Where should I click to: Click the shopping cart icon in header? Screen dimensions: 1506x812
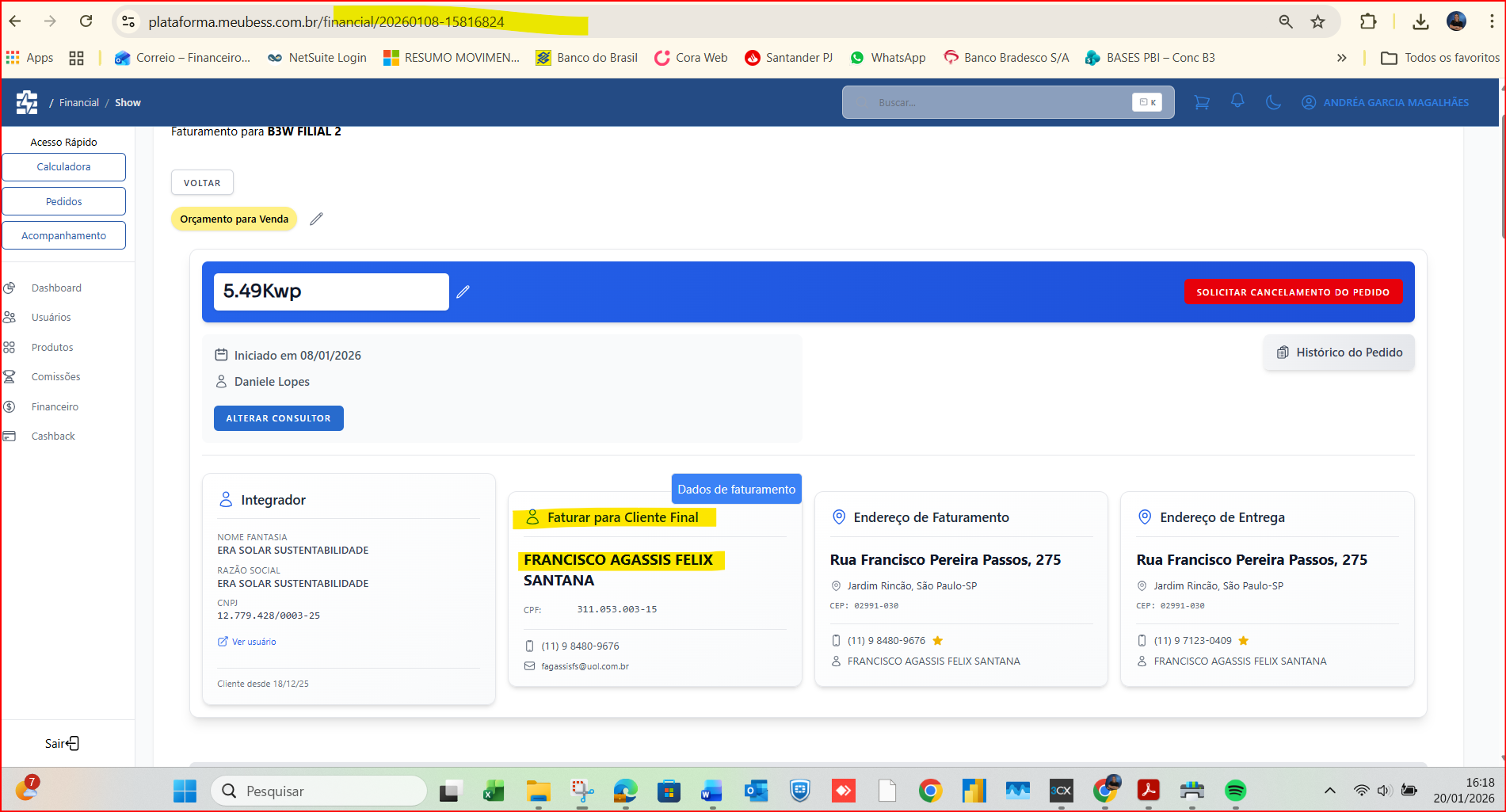[1201, 102]
